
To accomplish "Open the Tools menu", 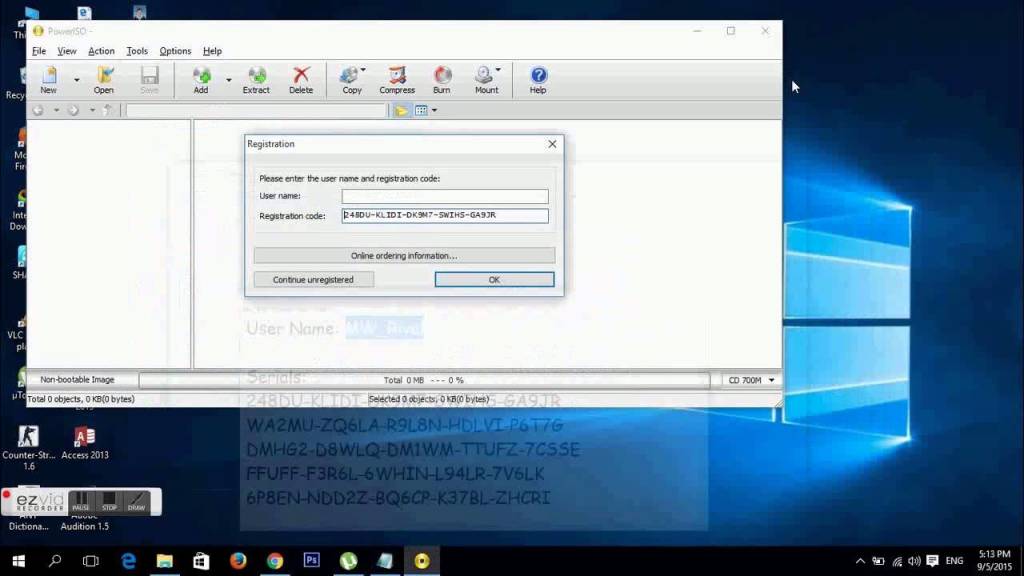I will click(136, 51).
